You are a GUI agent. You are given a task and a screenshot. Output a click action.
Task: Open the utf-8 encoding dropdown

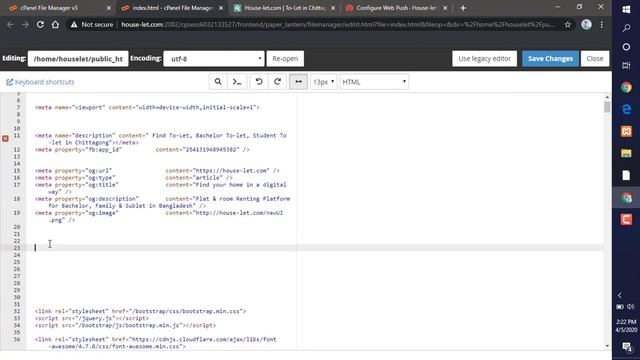coord(214,59)
